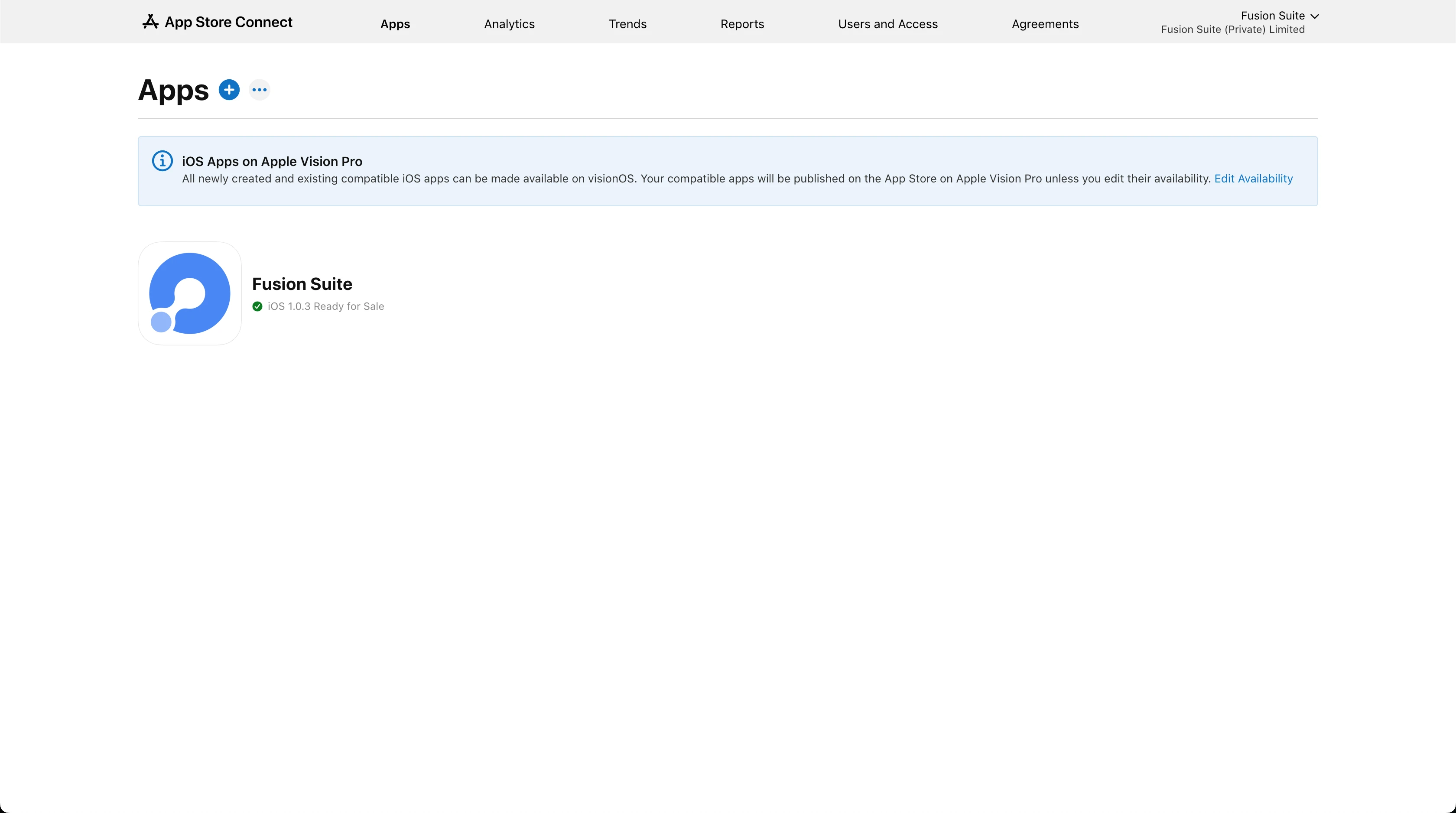Open the Agreements section

click(x=1045, y=24)
